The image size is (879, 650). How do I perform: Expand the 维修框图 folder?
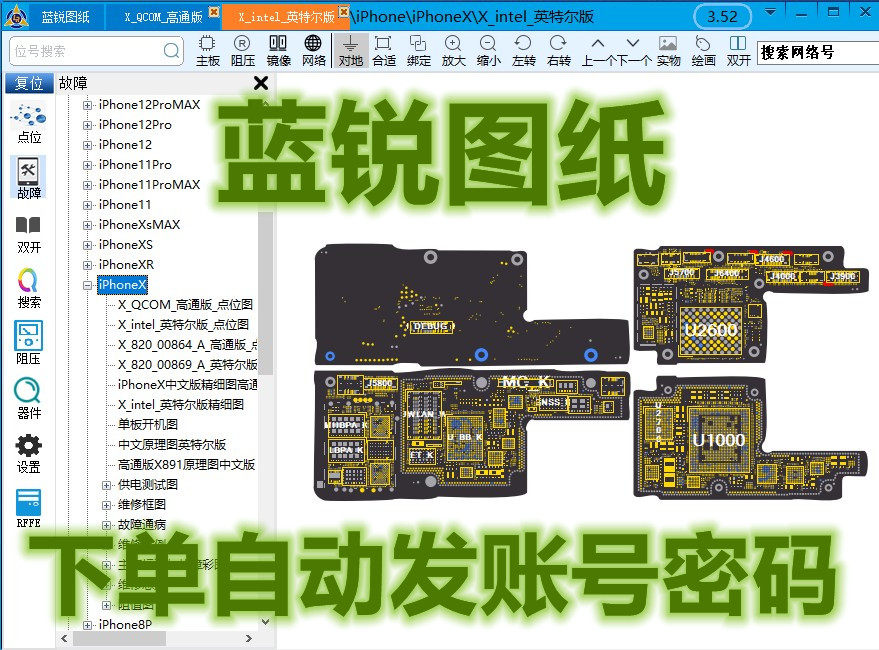click(107, 505)
